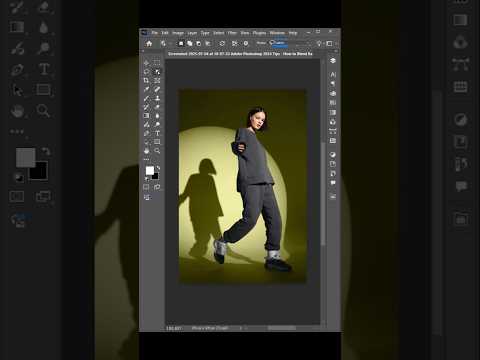
Task: Open the Layer menu
Action: pyautogui.click(x=192, y=33)
